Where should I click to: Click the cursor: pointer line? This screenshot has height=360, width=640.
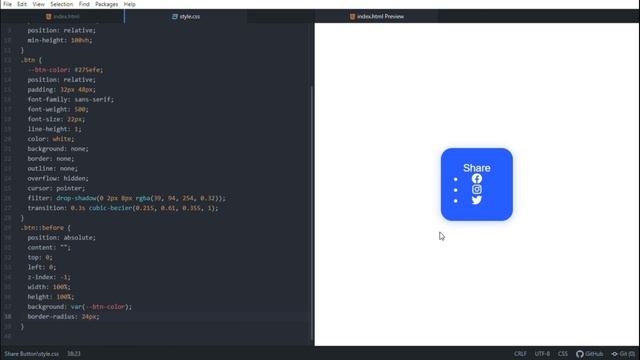(56, 188)
